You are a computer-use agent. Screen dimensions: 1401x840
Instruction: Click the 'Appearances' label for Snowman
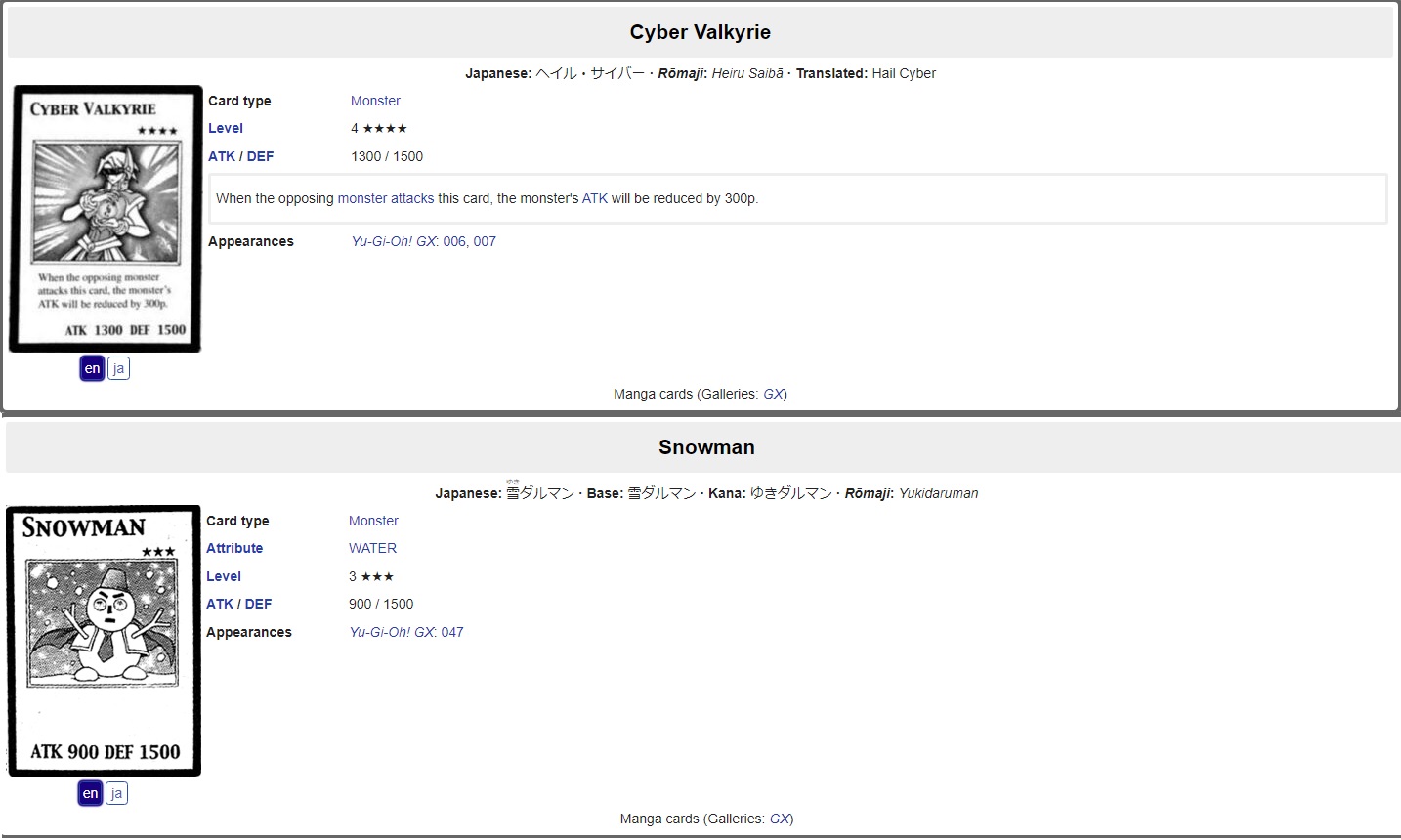click(249, 632)
